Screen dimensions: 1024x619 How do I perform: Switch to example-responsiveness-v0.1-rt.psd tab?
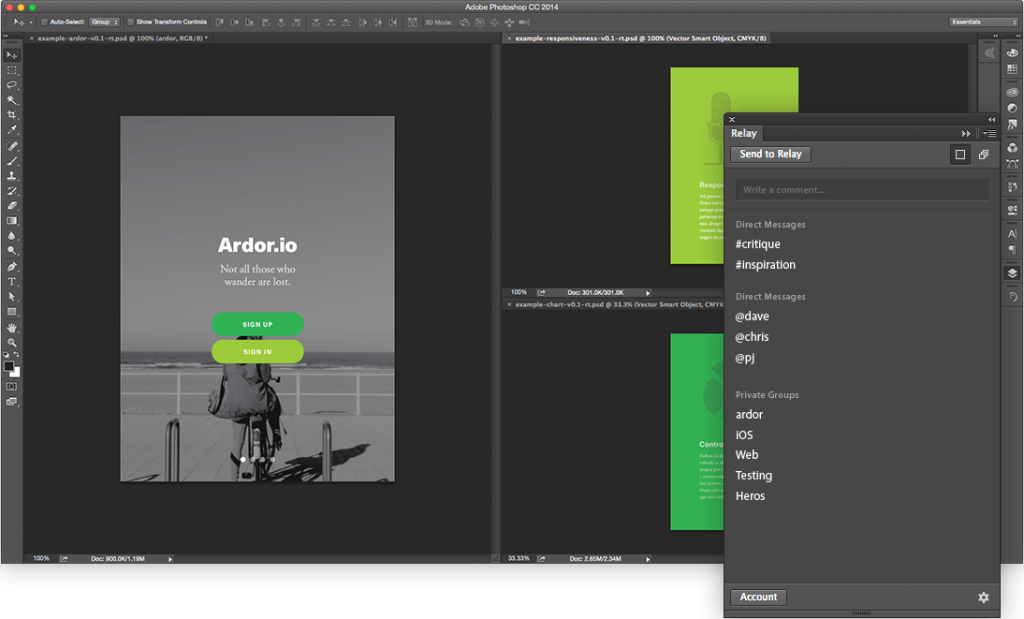[x=641, y=39]
